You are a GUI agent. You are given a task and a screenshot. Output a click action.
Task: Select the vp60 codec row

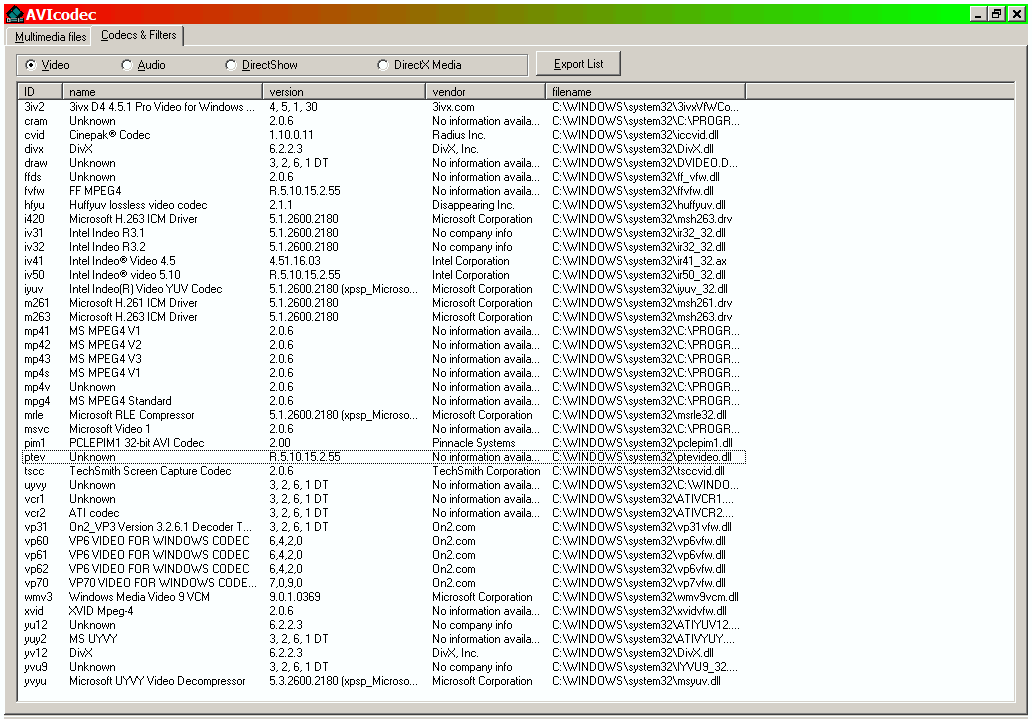(x=382, y=541)
